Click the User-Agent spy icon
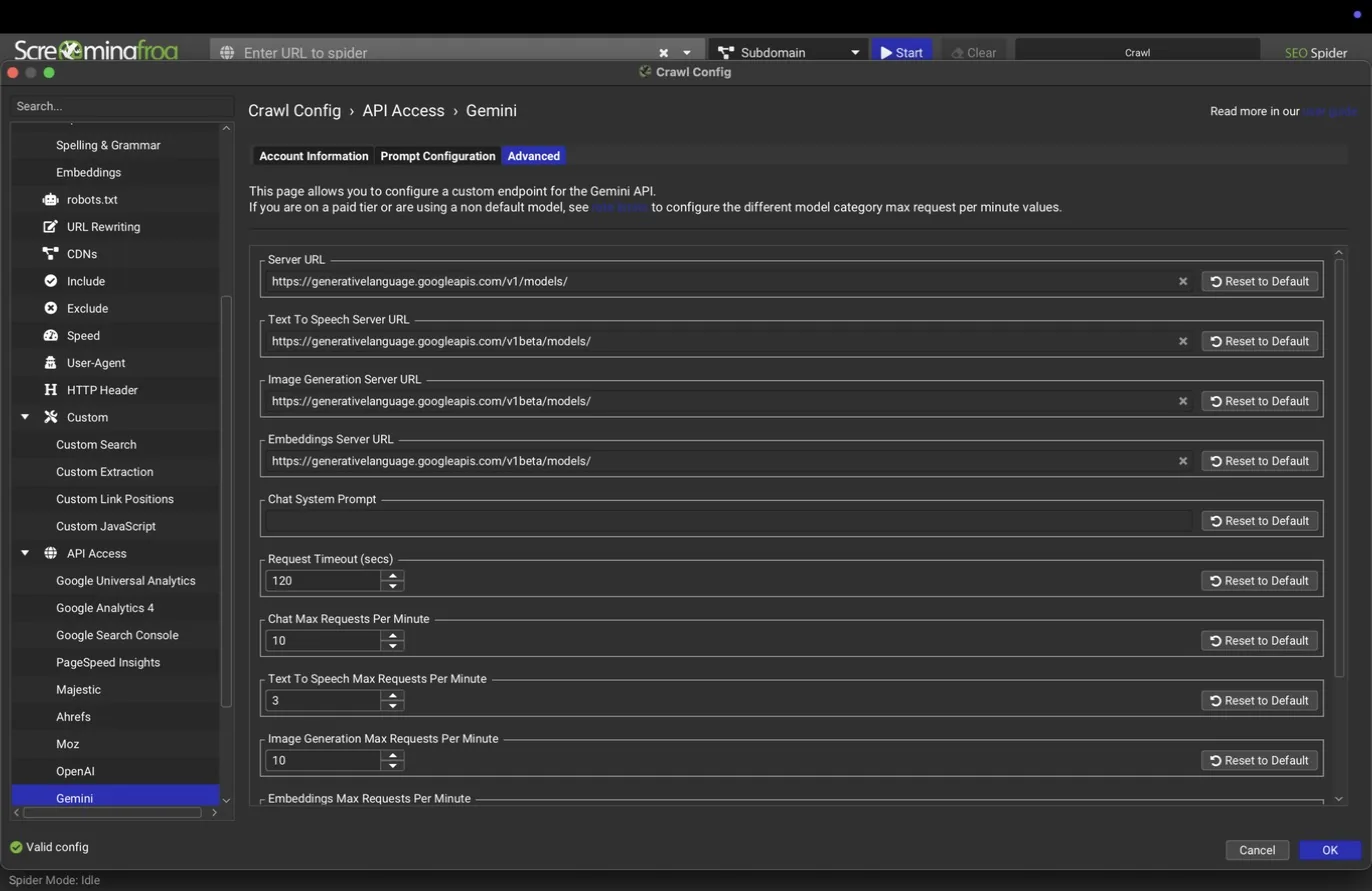Viewport: 1372px width, 891px height. click(50, 363)
